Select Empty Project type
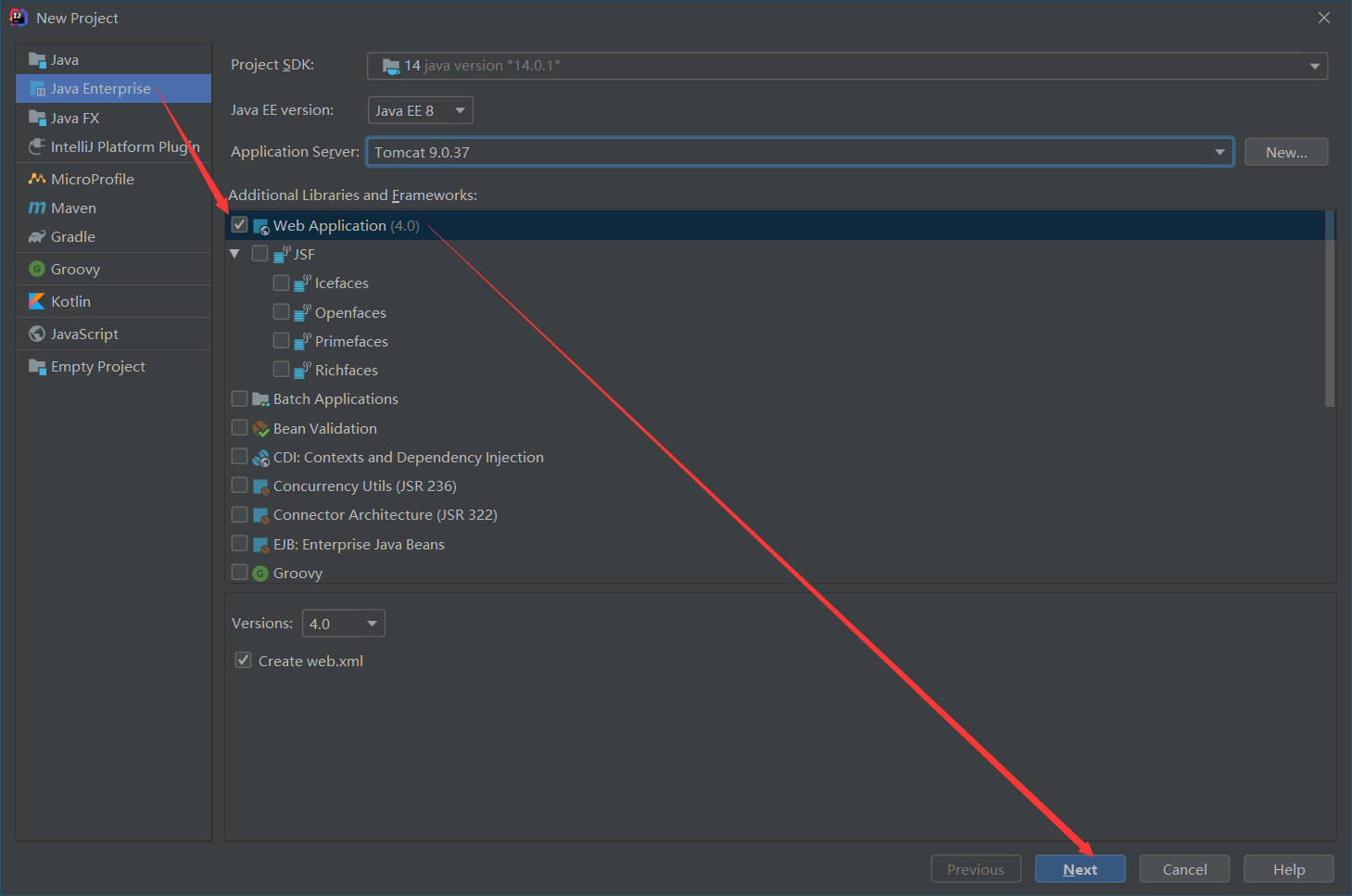This screenshot has height=896, width=1352. pos(114,366)
